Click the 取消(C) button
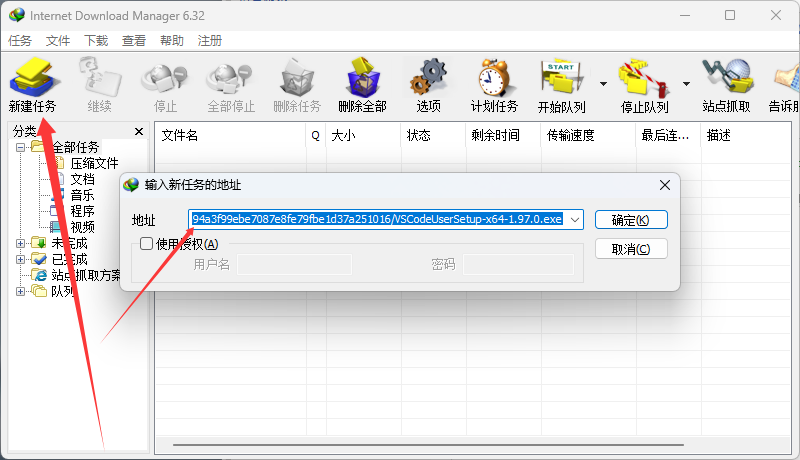This screenshot has height=460, width=800. pyautogui.click(x=631, y=249)
